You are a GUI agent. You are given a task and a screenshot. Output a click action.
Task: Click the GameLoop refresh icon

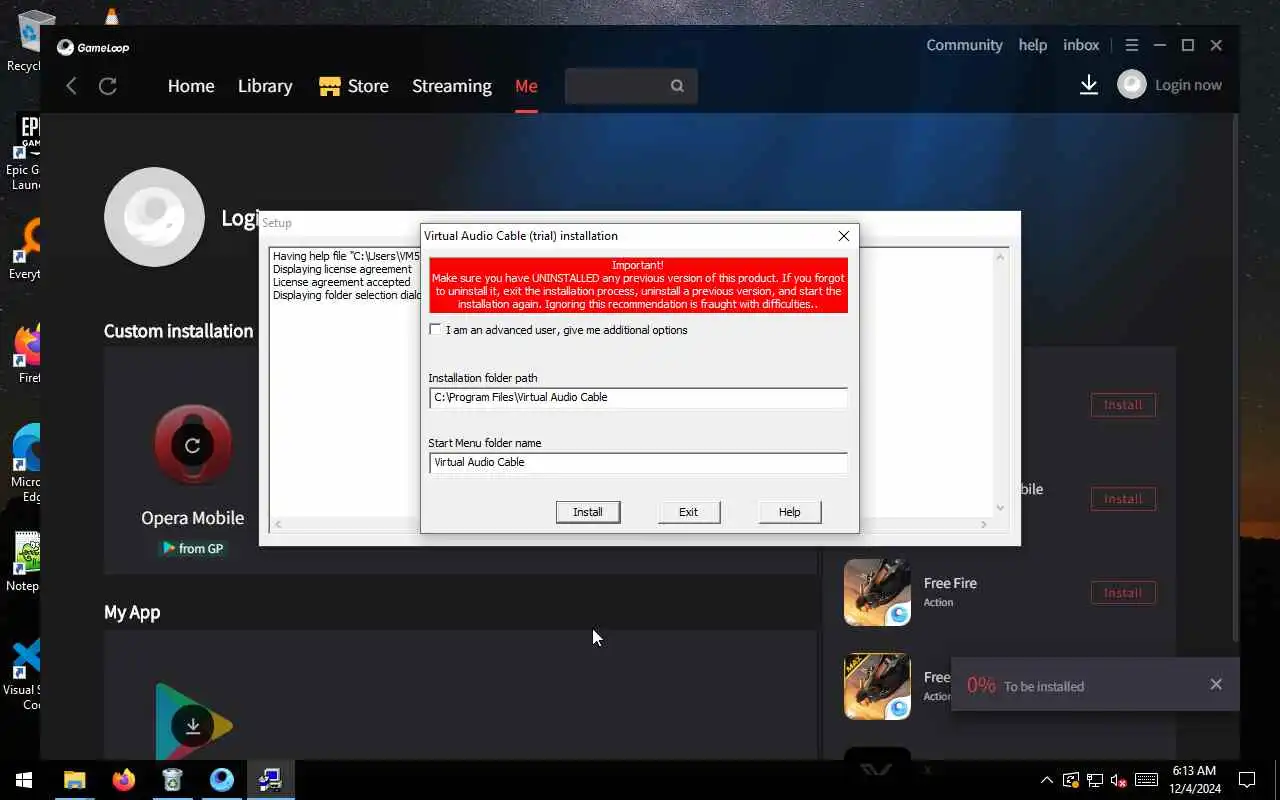(x=108, y=86)
